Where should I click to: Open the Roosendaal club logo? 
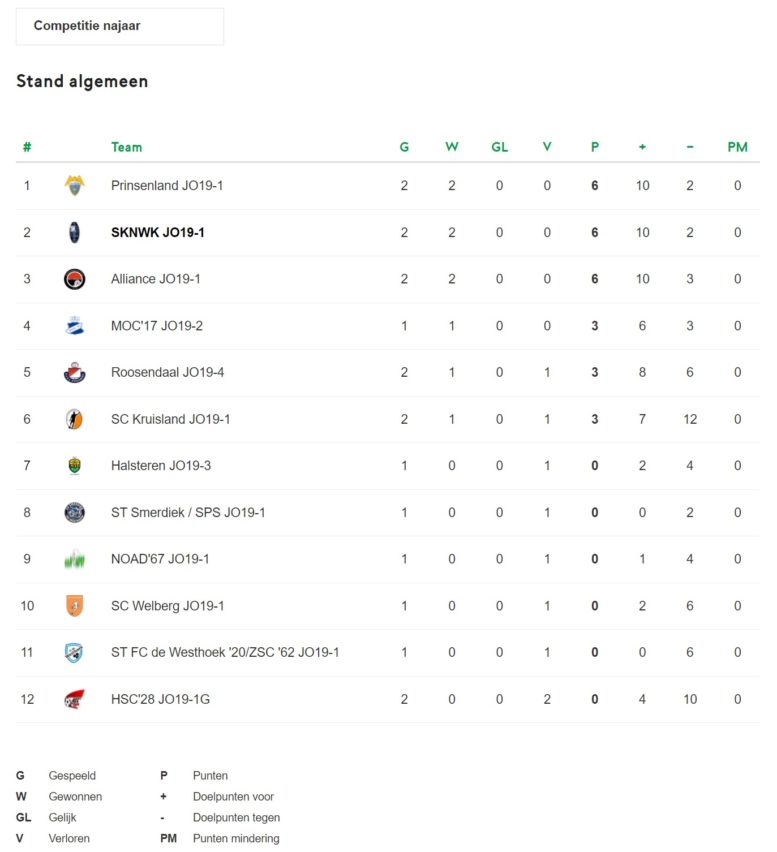point(74,372)
